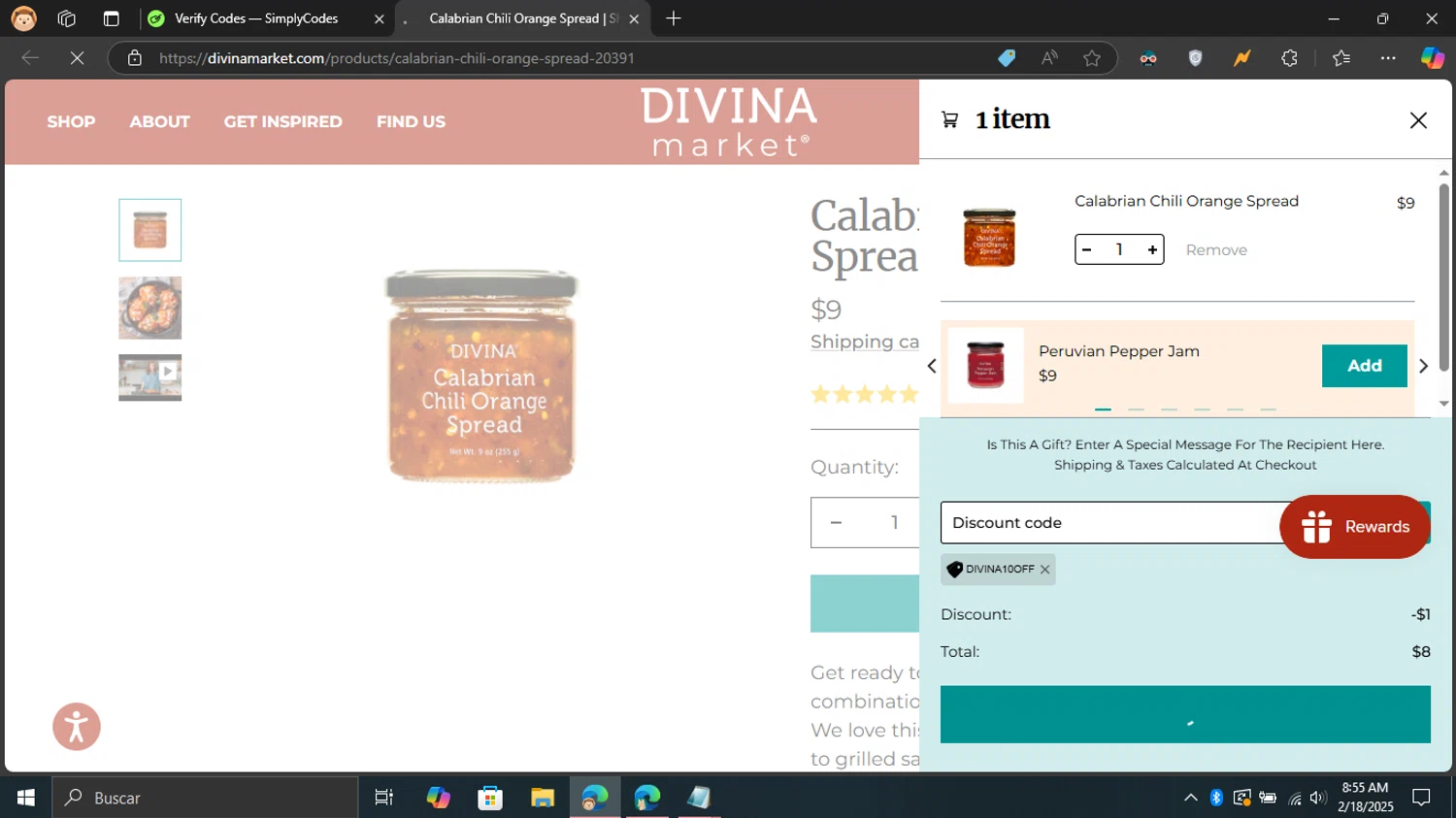
Task: Show the previous recommended product in the carousel
Action: (932, 366)
